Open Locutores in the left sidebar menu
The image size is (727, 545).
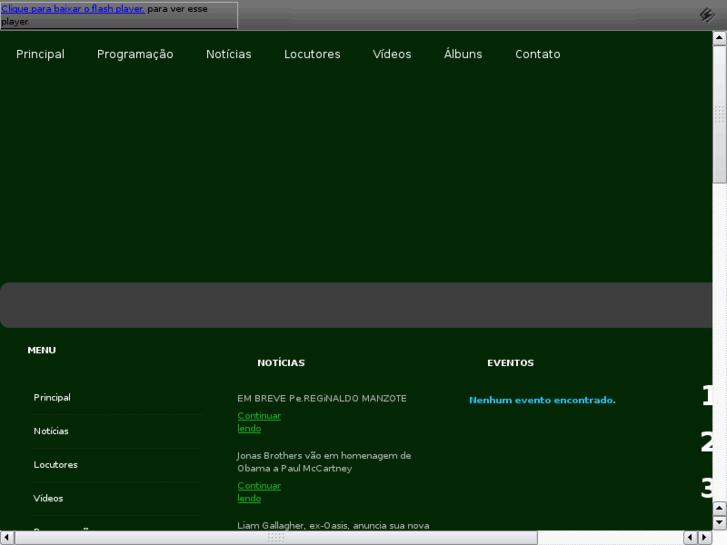click(x=55, y=465)
